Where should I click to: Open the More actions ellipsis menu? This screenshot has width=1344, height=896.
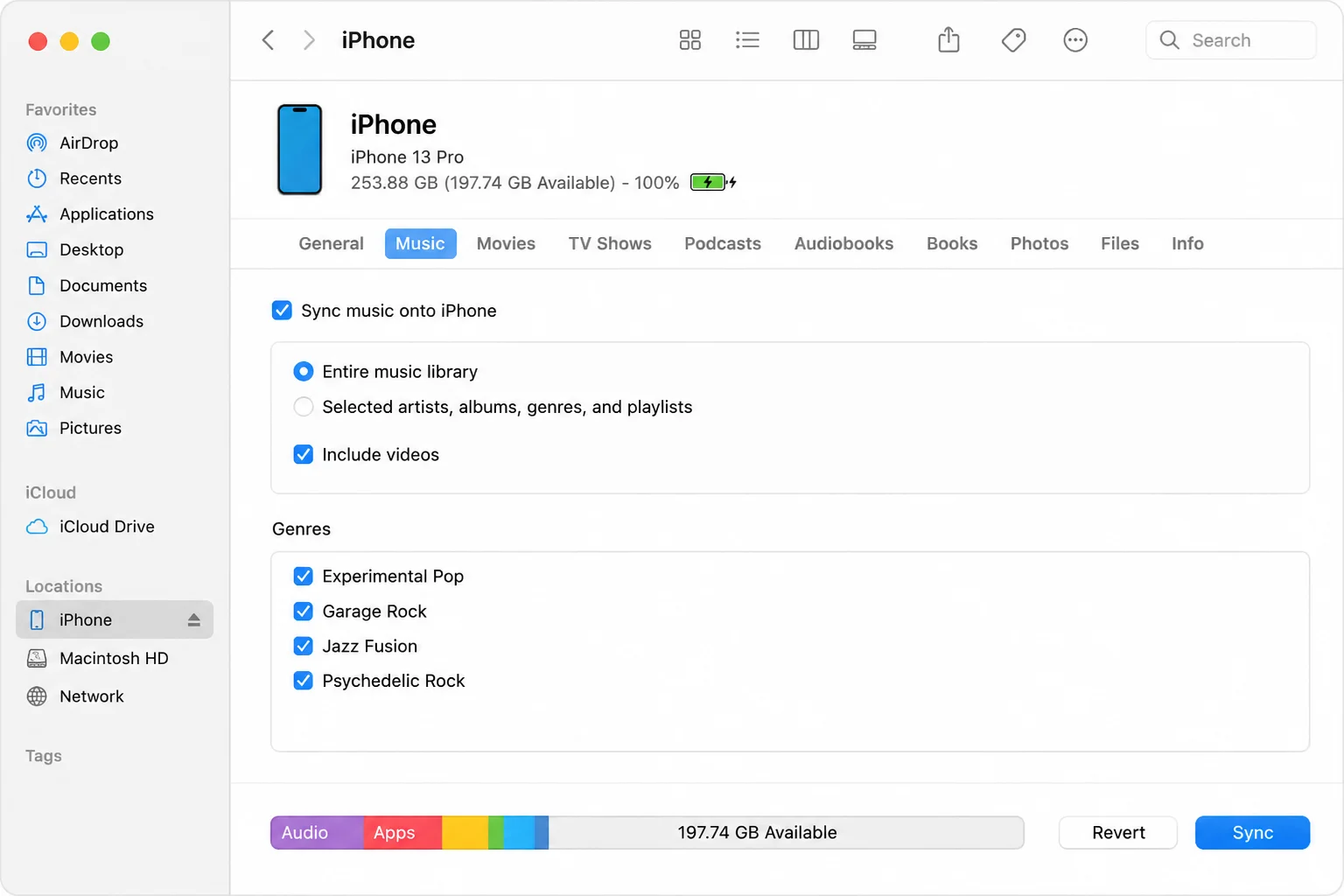tap(1075, 40)
